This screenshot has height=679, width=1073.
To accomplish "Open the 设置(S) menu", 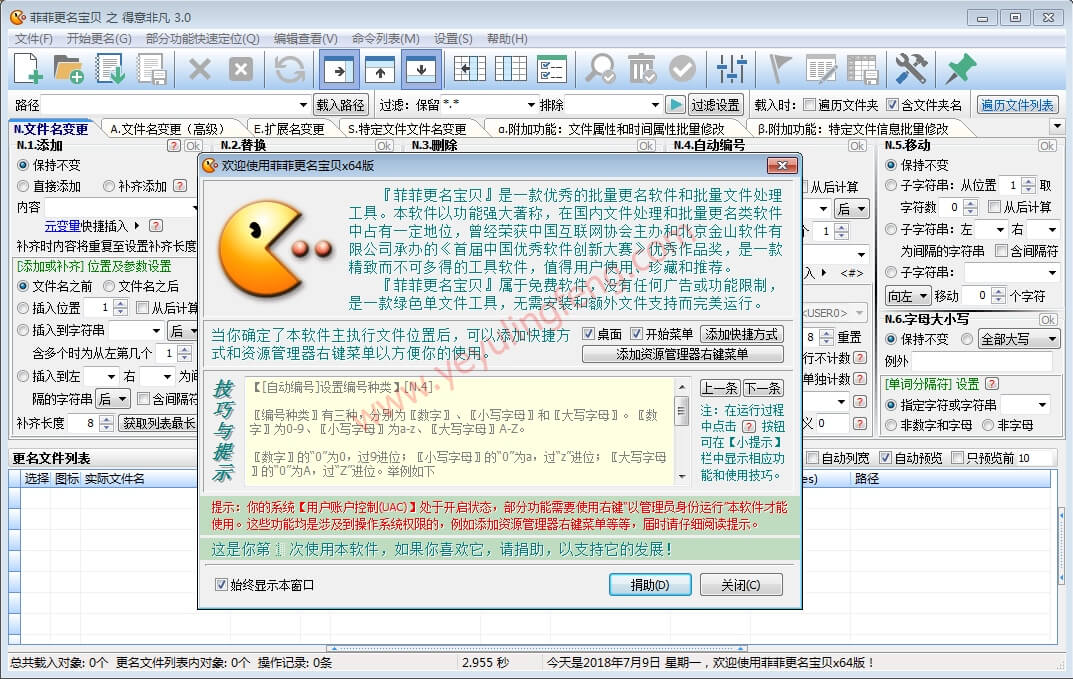I will click(x=453, y=38).
